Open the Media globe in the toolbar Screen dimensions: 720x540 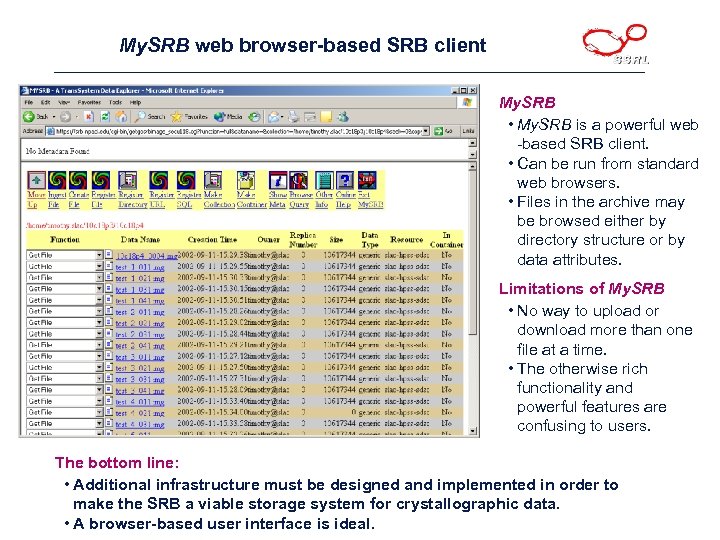[228, 117]
